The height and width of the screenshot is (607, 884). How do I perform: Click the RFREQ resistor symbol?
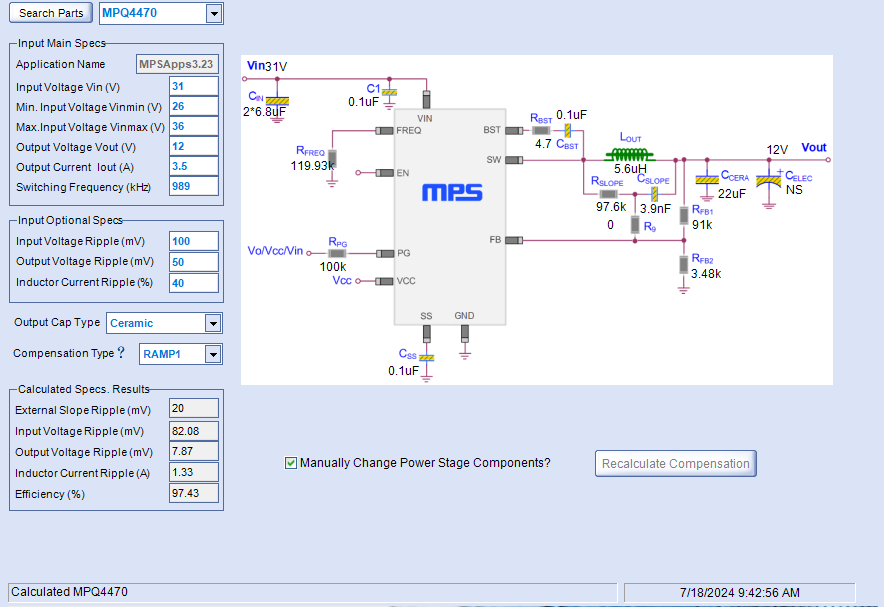coord(332,158)
